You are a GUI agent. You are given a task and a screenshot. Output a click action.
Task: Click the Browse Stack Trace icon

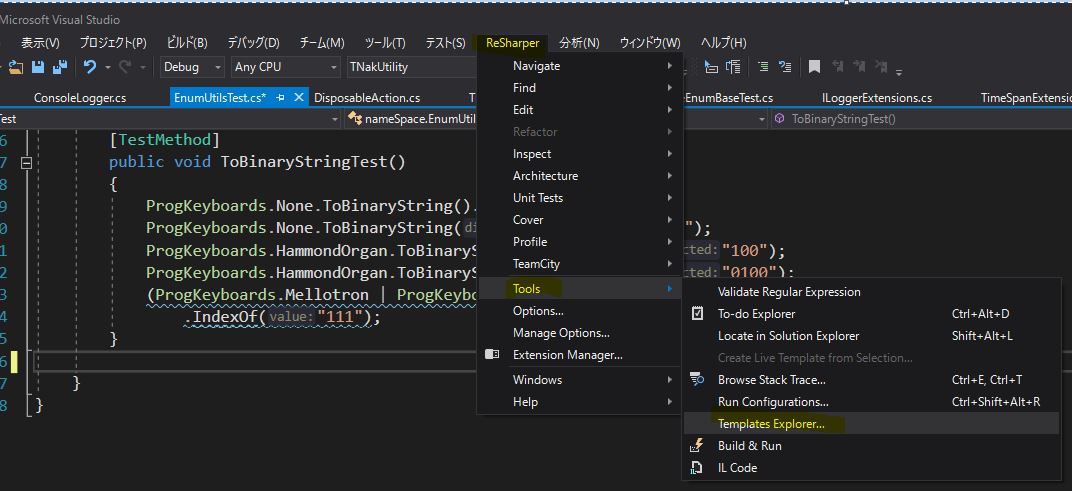tap(698, 380)
